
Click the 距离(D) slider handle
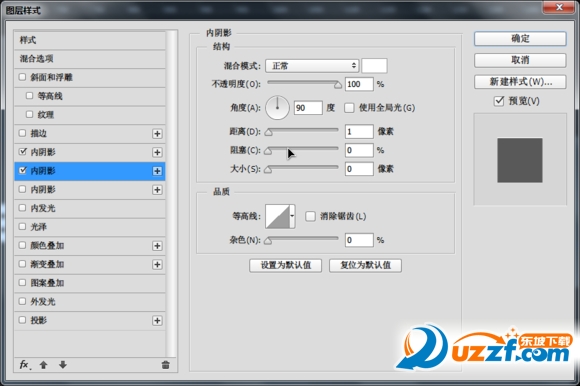(269, 132)
